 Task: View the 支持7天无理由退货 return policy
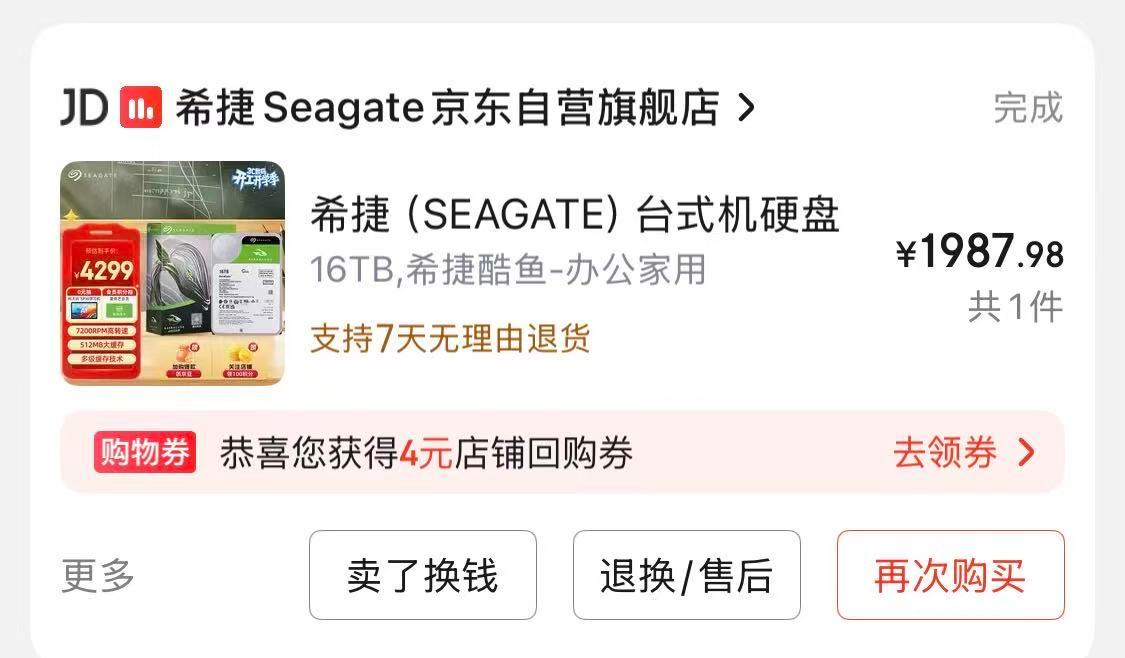coord(450,338)
